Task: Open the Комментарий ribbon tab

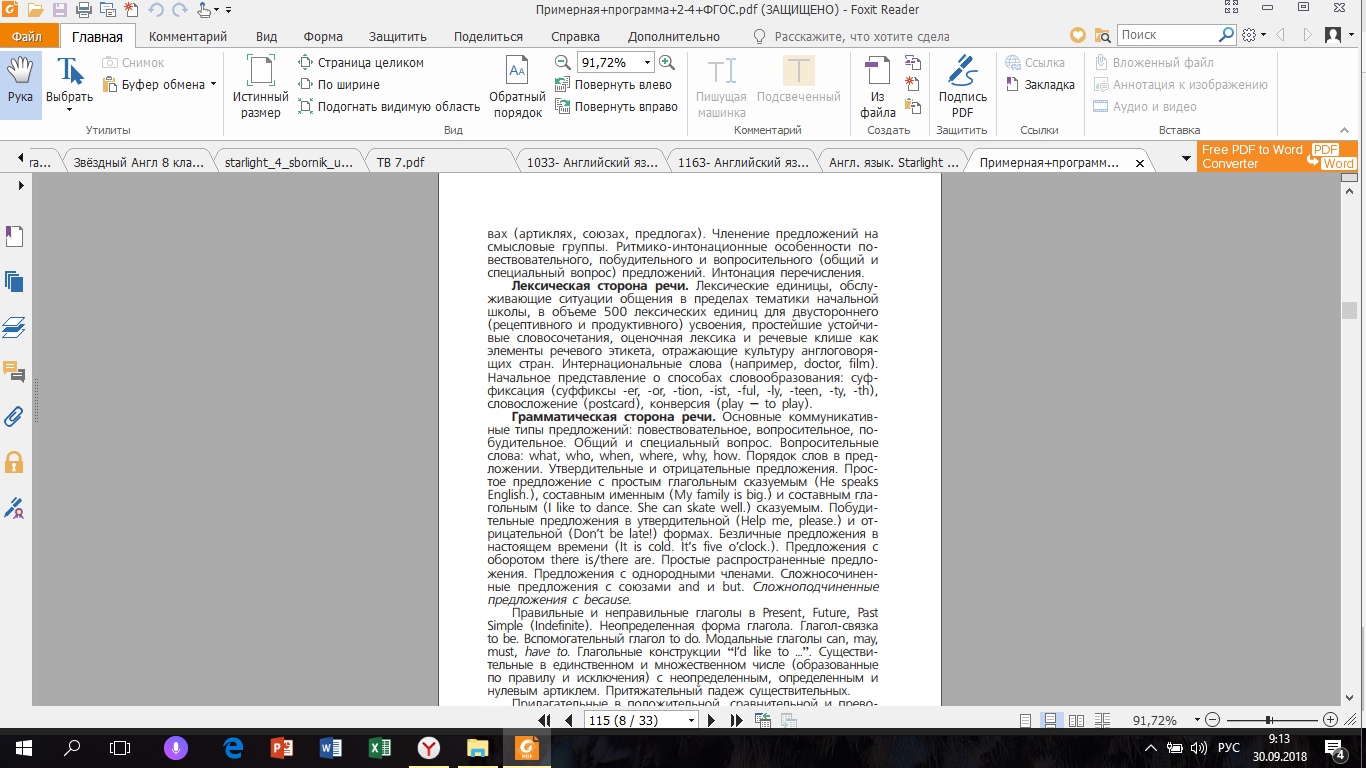Action: [188, 36]
